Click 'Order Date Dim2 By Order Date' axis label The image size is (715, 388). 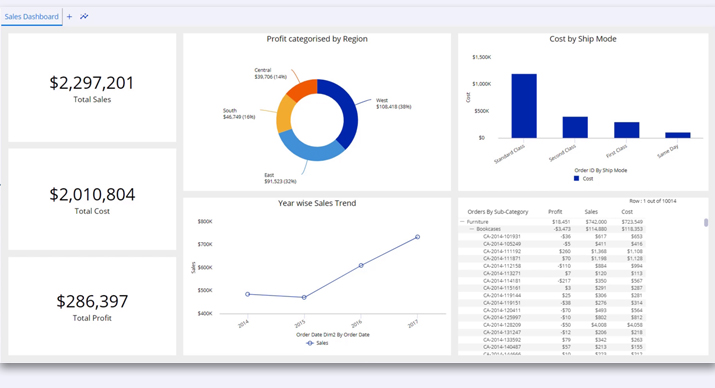[333, 335]
